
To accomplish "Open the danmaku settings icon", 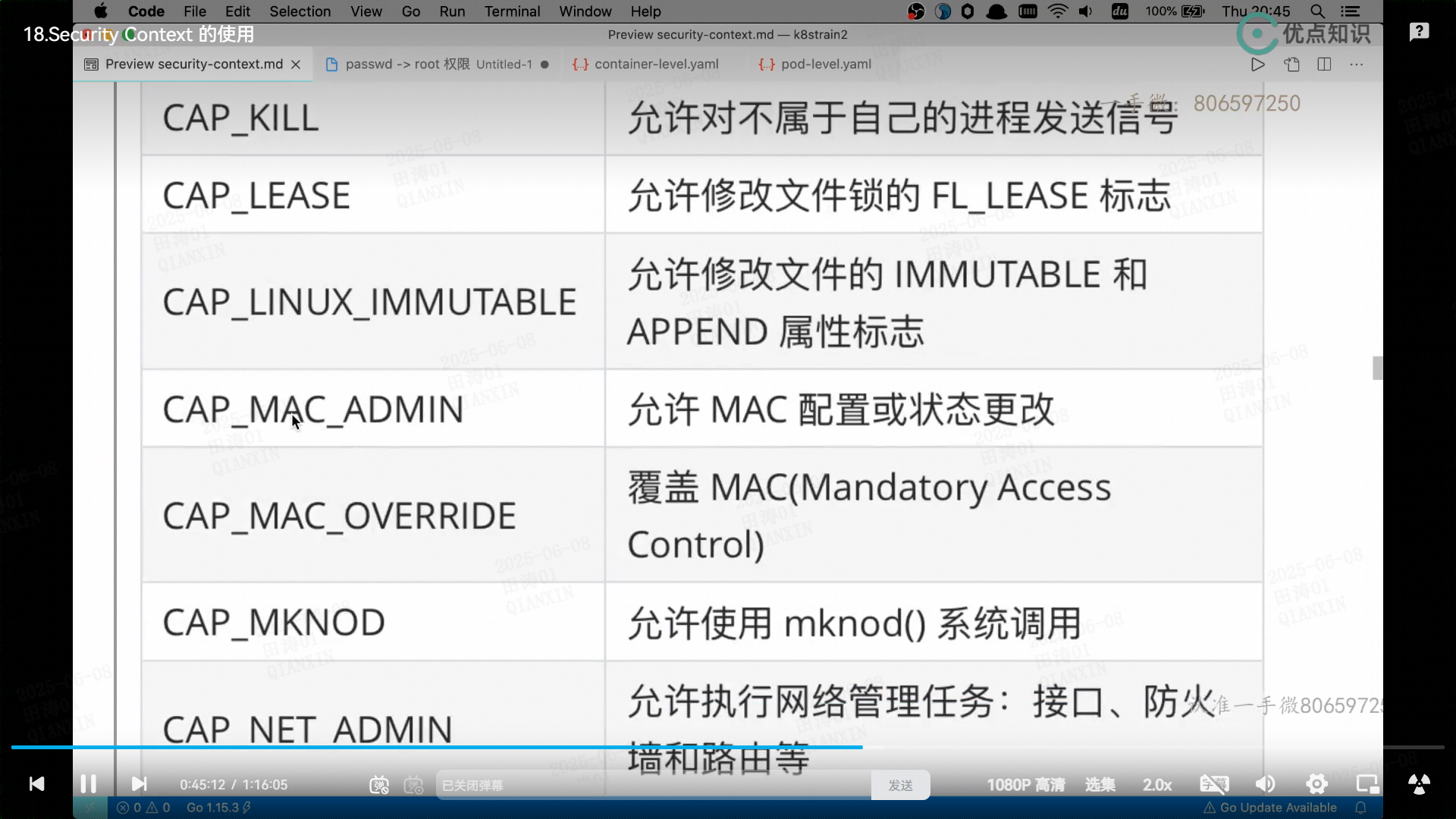I will [x=413, y=785].
